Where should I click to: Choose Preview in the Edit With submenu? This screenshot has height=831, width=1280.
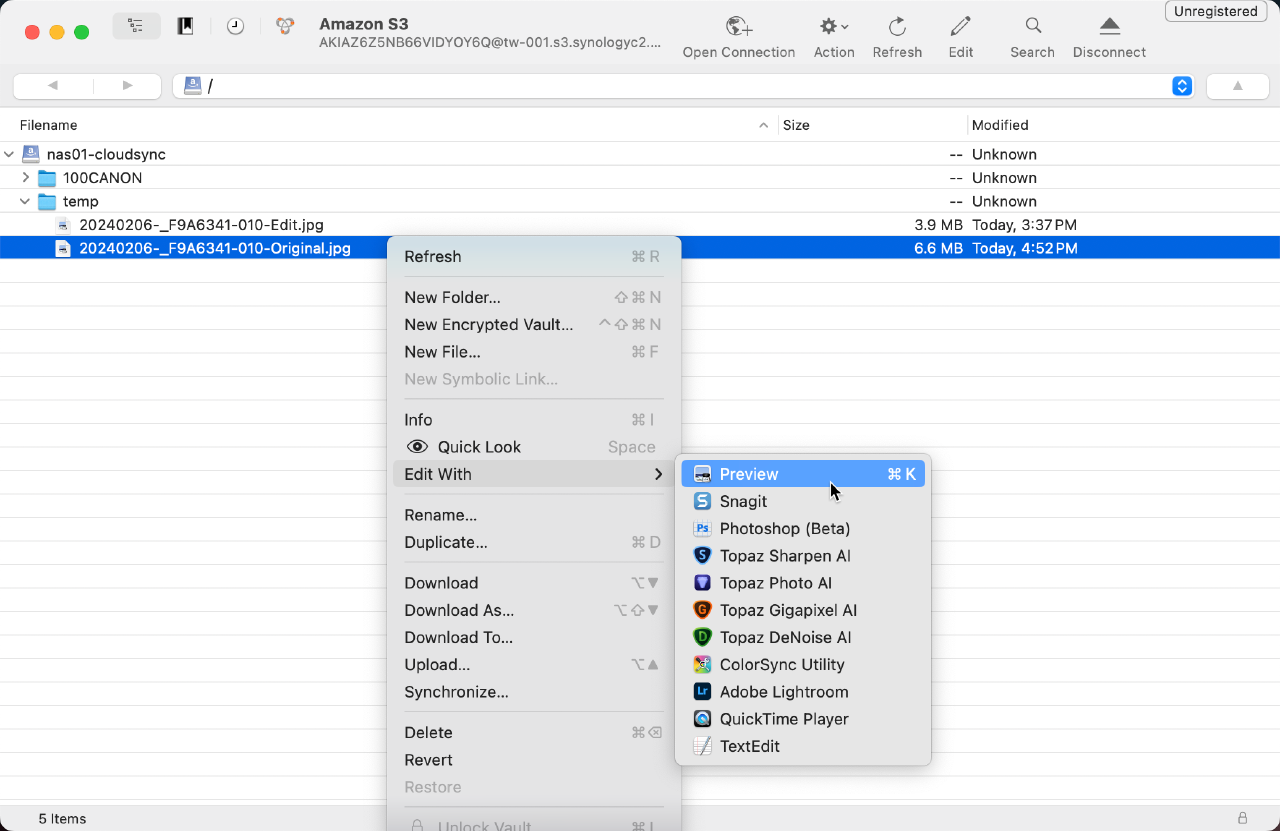coord(751,473)
